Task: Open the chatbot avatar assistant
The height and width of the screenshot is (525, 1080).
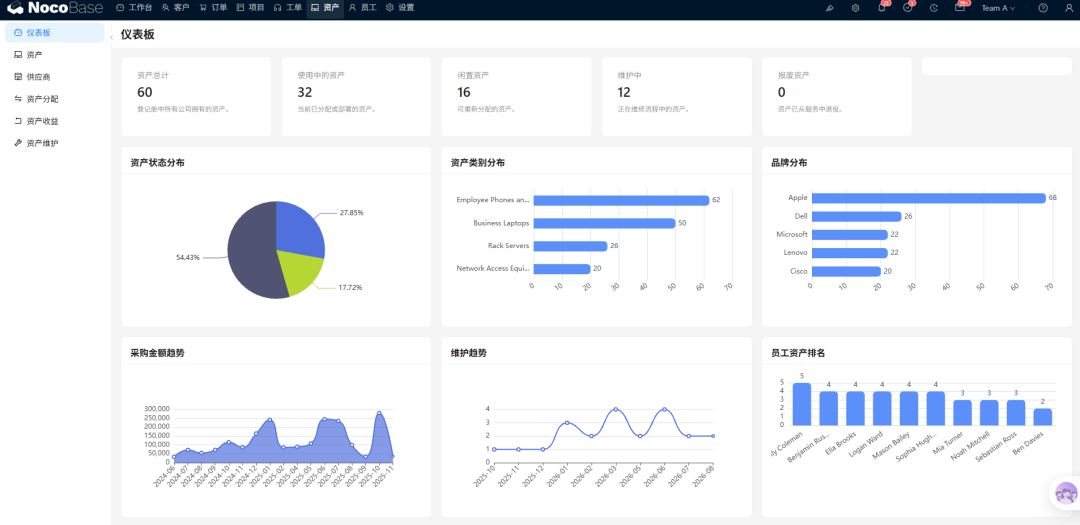Action: 1066,493
